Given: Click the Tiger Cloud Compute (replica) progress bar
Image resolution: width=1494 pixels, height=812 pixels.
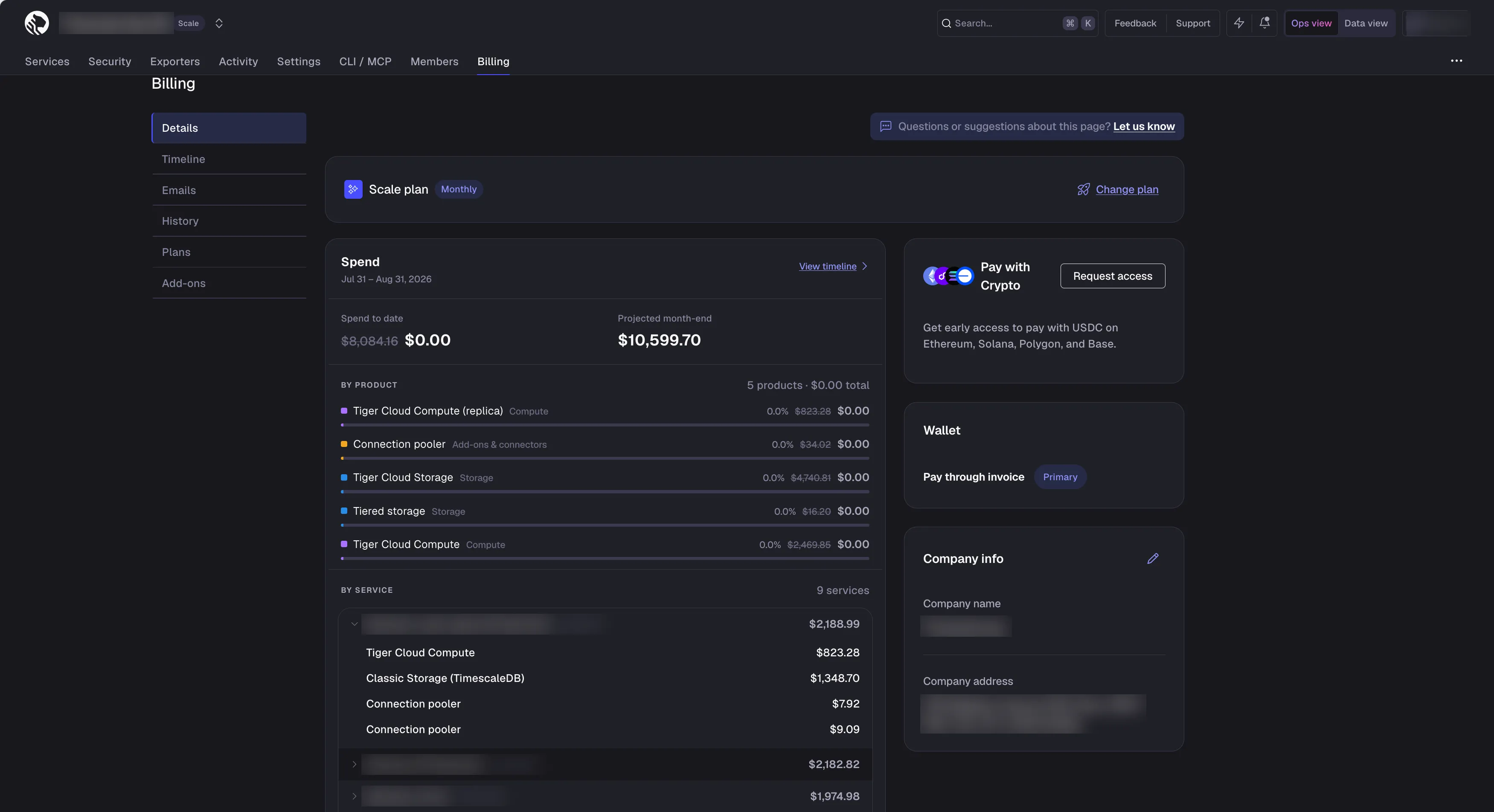Looking at the screenshot, I should tap(605, 425).
